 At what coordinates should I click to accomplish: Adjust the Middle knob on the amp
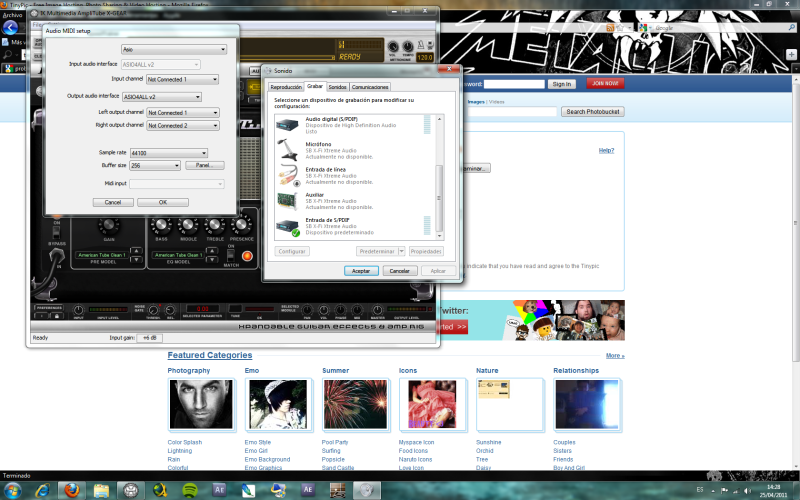(188, 224)
